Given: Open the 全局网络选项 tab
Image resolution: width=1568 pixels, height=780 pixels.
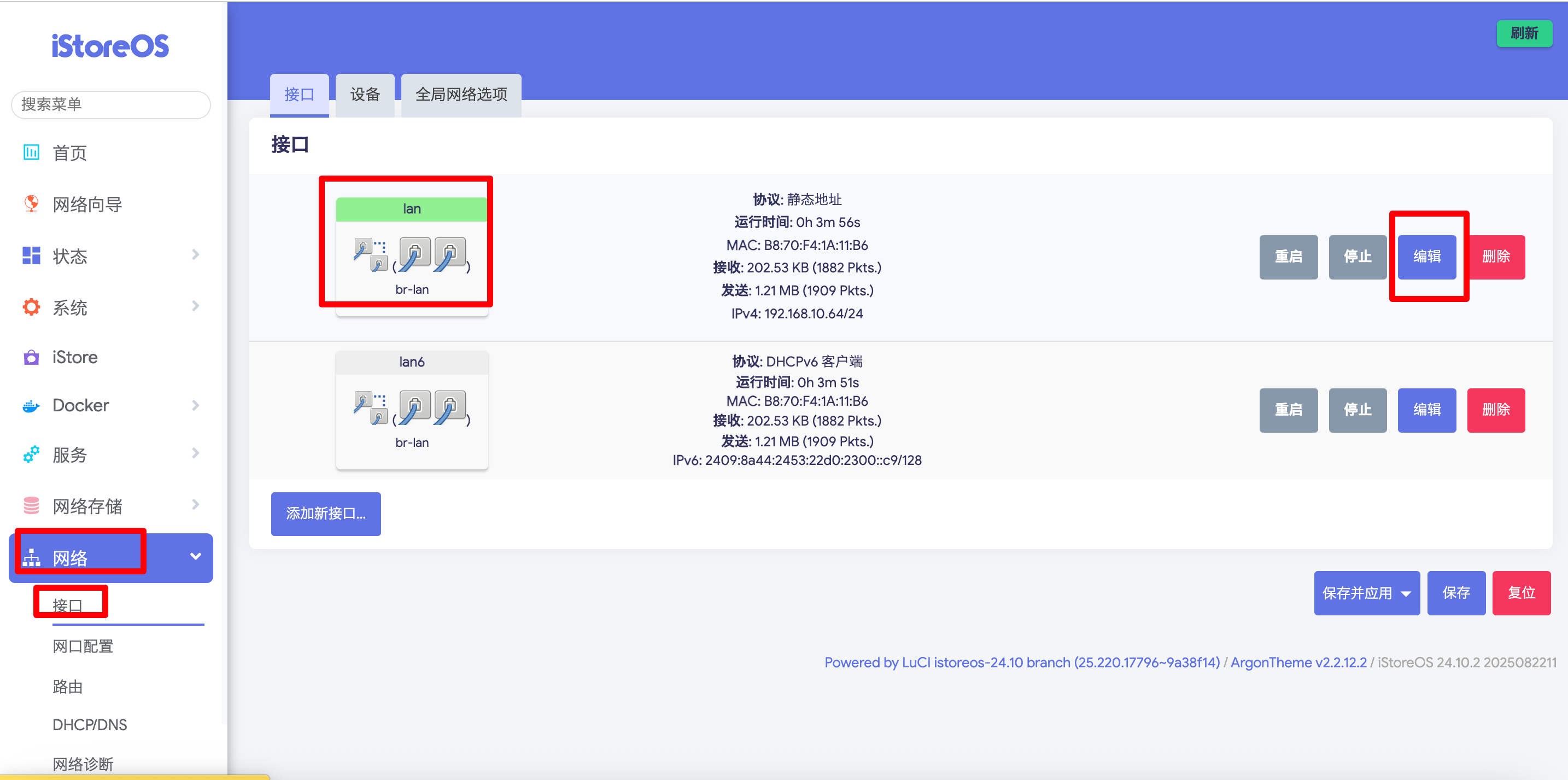Looking at the screenshot, I should (461, 95).
